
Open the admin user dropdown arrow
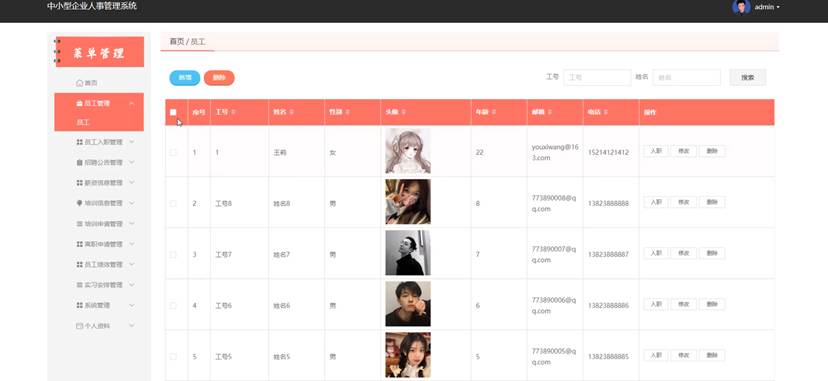pyautogui.click(x=778, y=7)
